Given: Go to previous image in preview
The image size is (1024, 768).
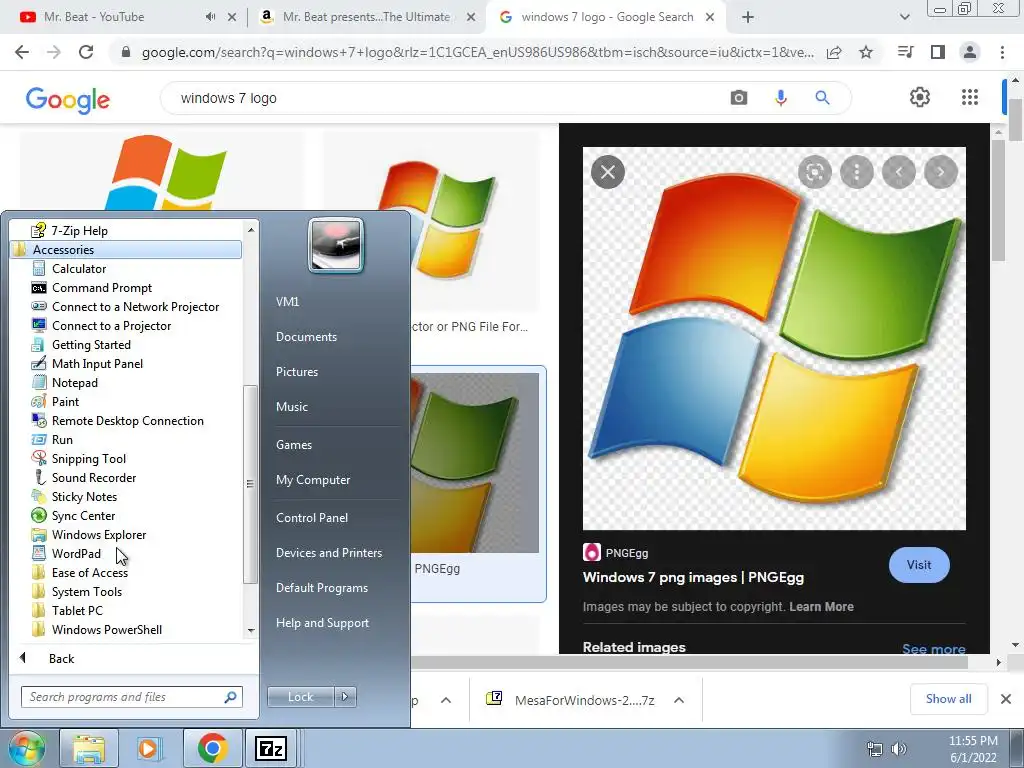Looking at the screenshot, I should [899, 172].
